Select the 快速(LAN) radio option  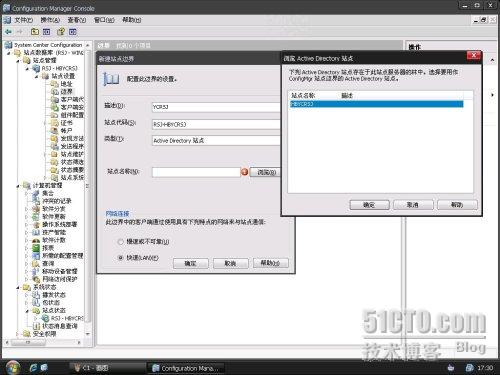tap(121, 258)
